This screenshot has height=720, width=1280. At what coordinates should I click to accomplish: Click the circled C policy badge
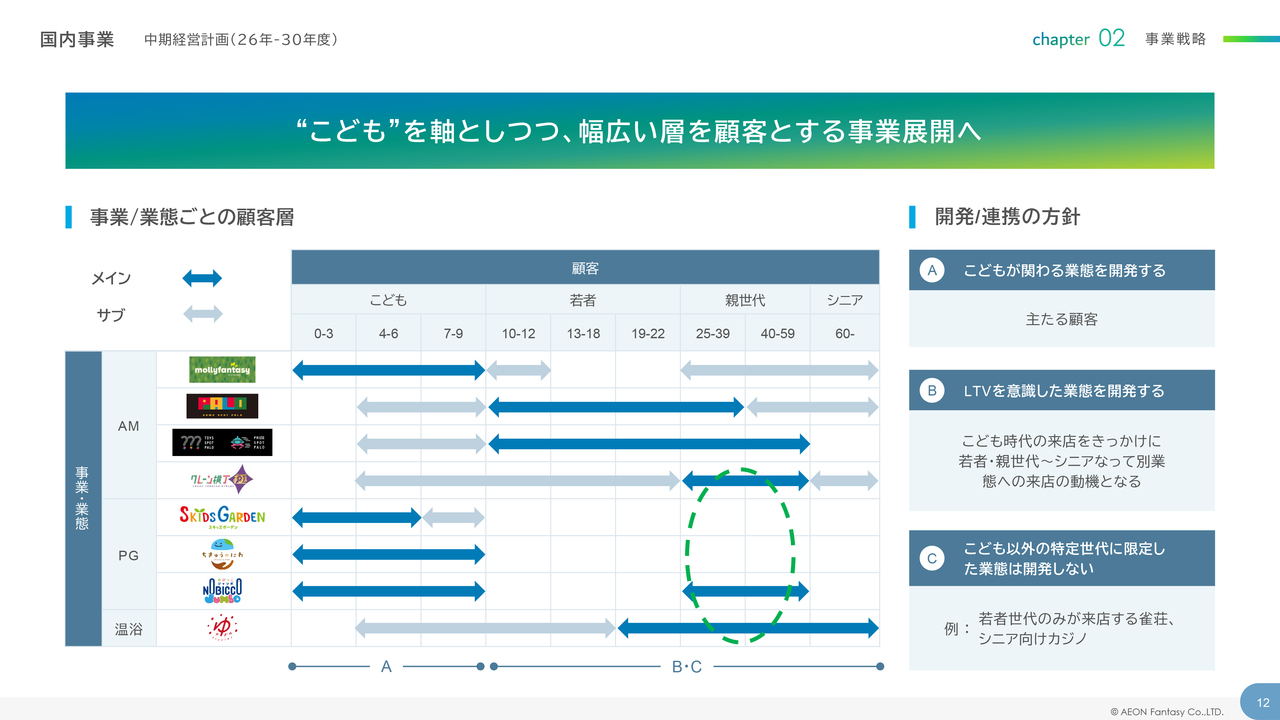tap(932, 558)
